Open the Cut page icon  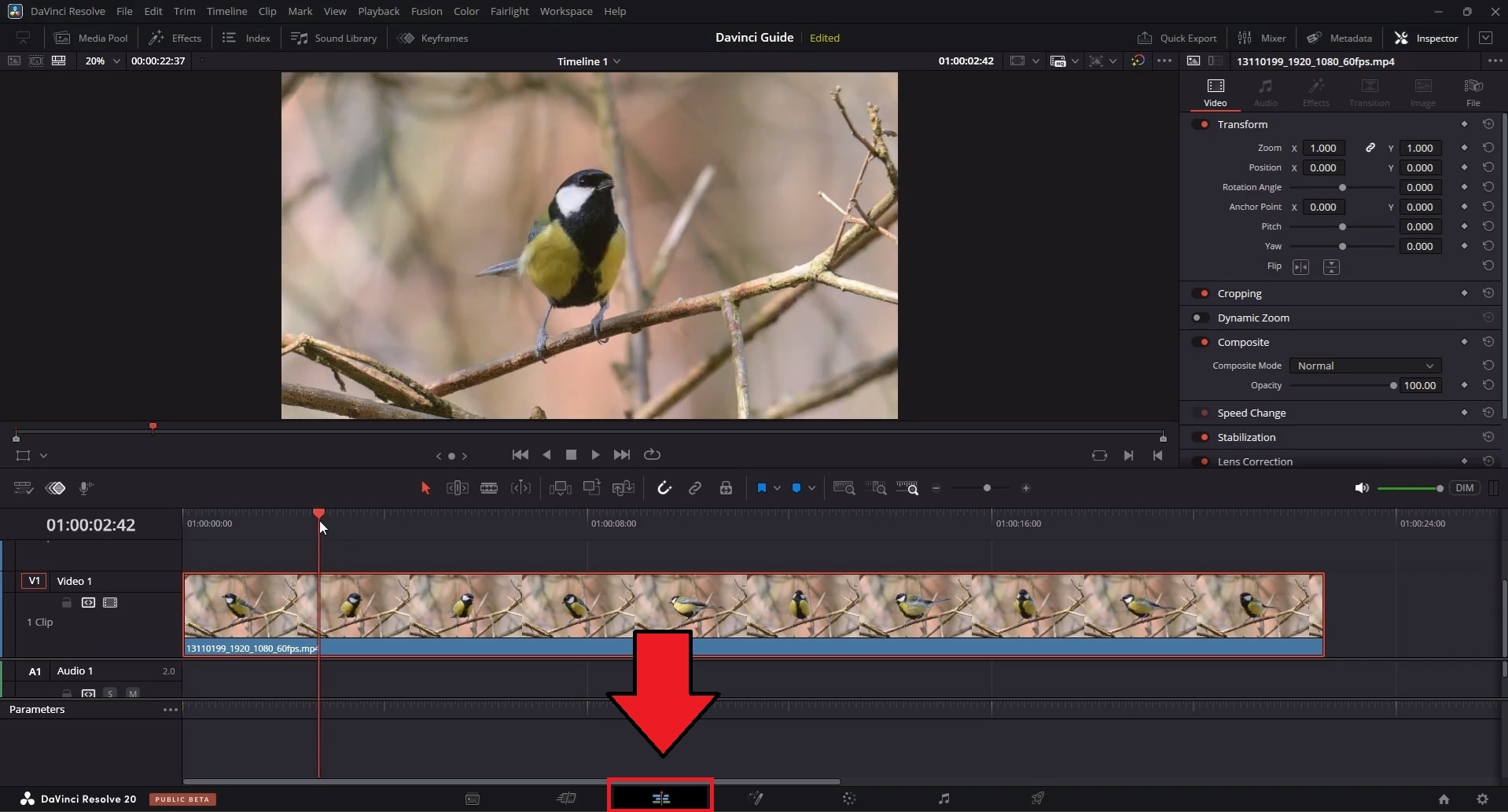(x=566, y=799)
